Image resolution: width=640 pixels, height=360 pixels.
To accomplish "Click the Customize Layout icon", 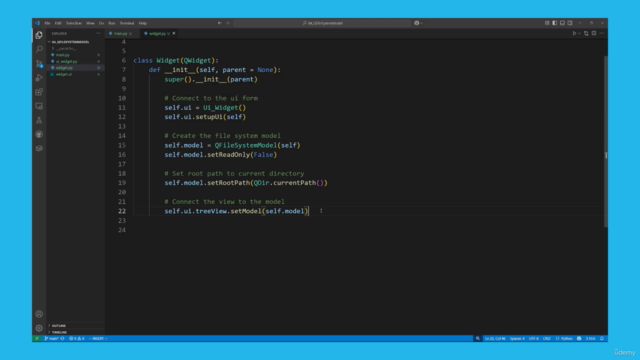I will point(547,23).
